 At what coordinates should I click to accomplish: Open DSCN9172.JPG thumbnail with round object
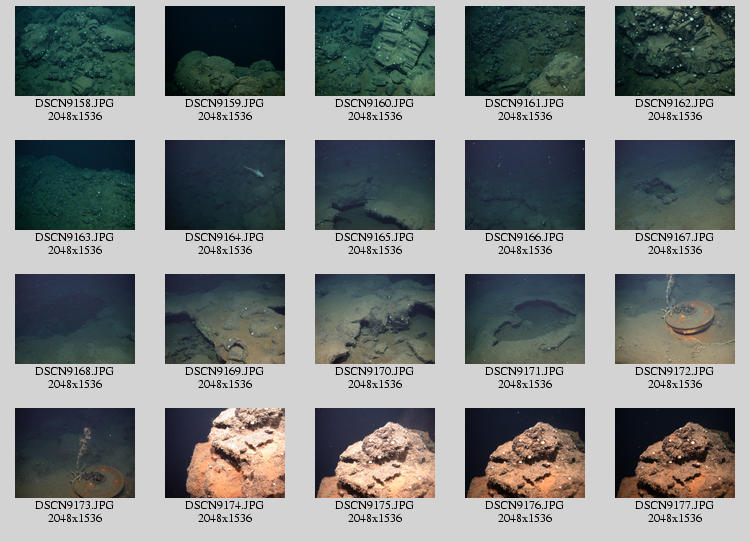(x=675, y=319)
